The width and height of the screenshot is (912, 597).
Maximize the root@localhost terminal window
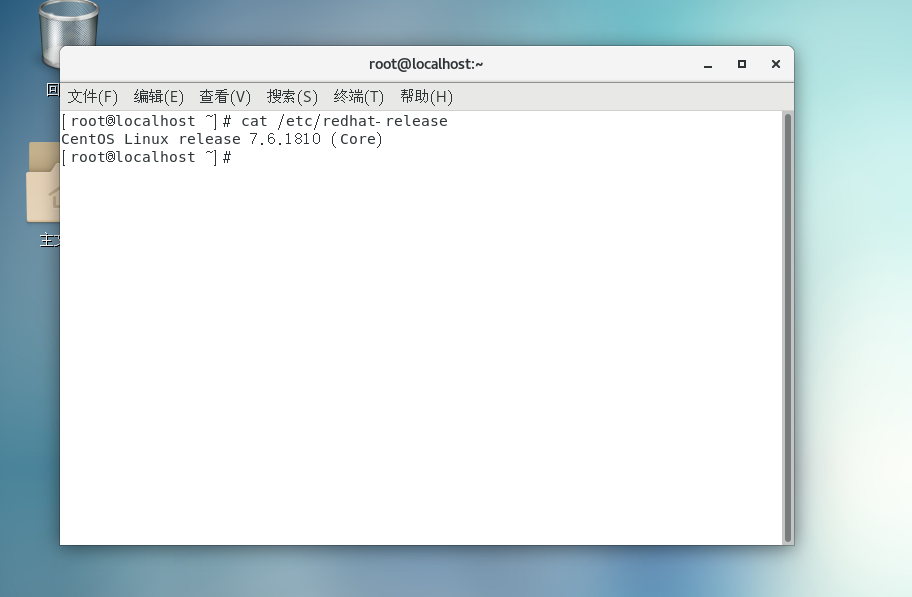(x=742, y=64)
